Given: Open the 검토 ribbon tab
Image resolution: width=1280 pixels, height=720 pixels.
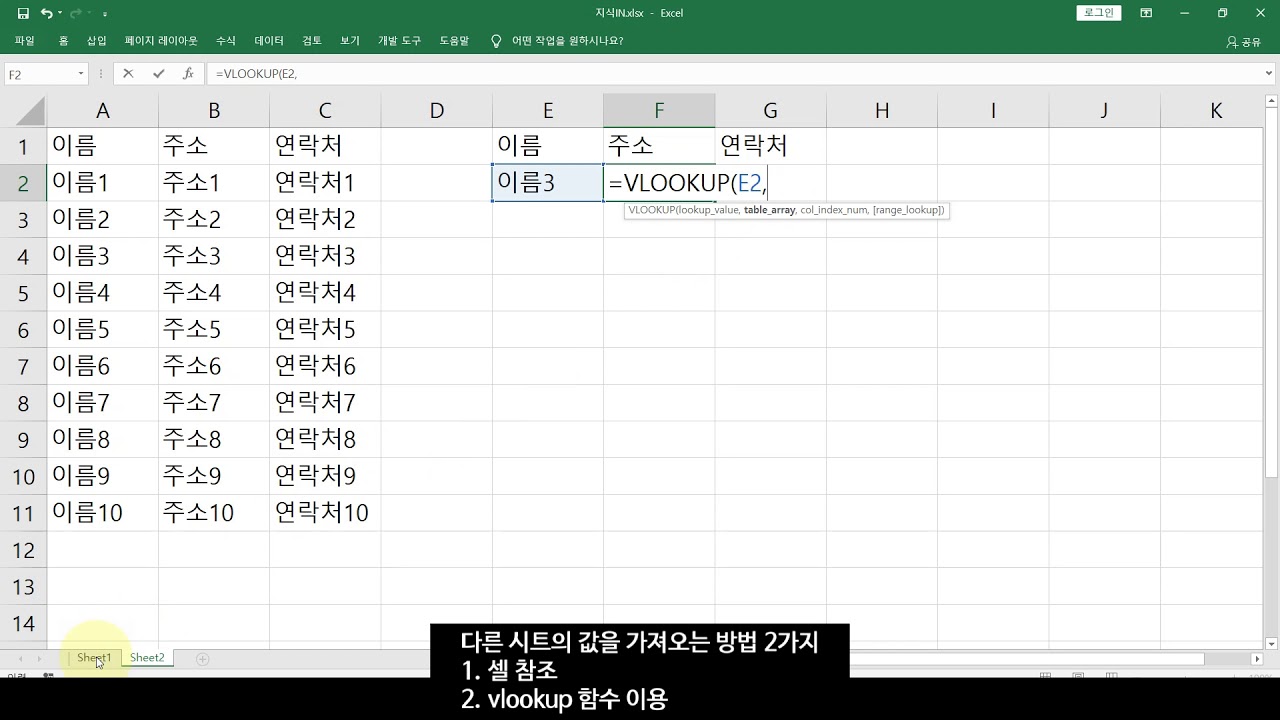Looking at the screenshot, I should [312, 41].
